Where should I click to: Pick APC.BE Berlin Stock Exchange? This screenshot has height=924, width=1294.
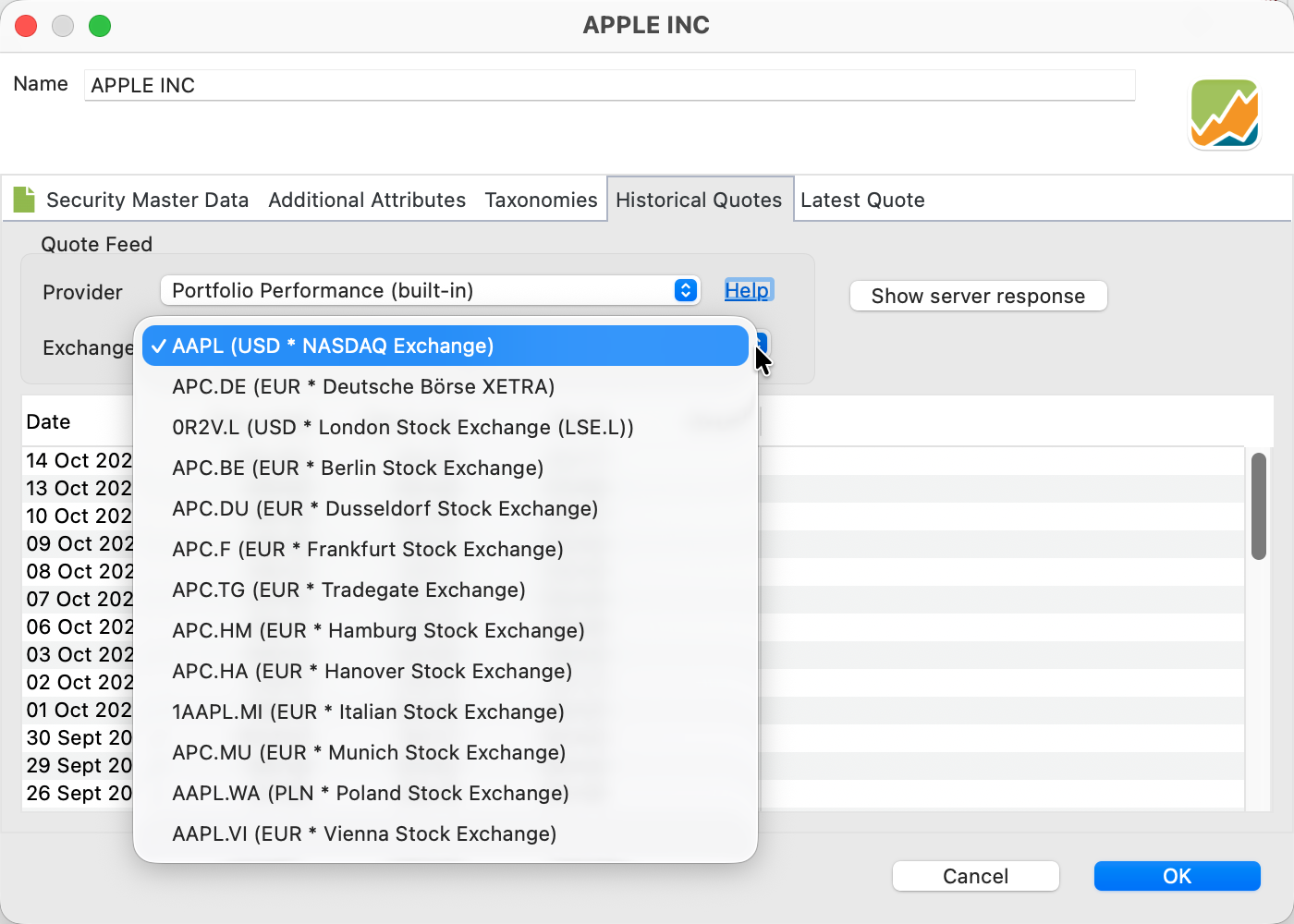[357, 468]
